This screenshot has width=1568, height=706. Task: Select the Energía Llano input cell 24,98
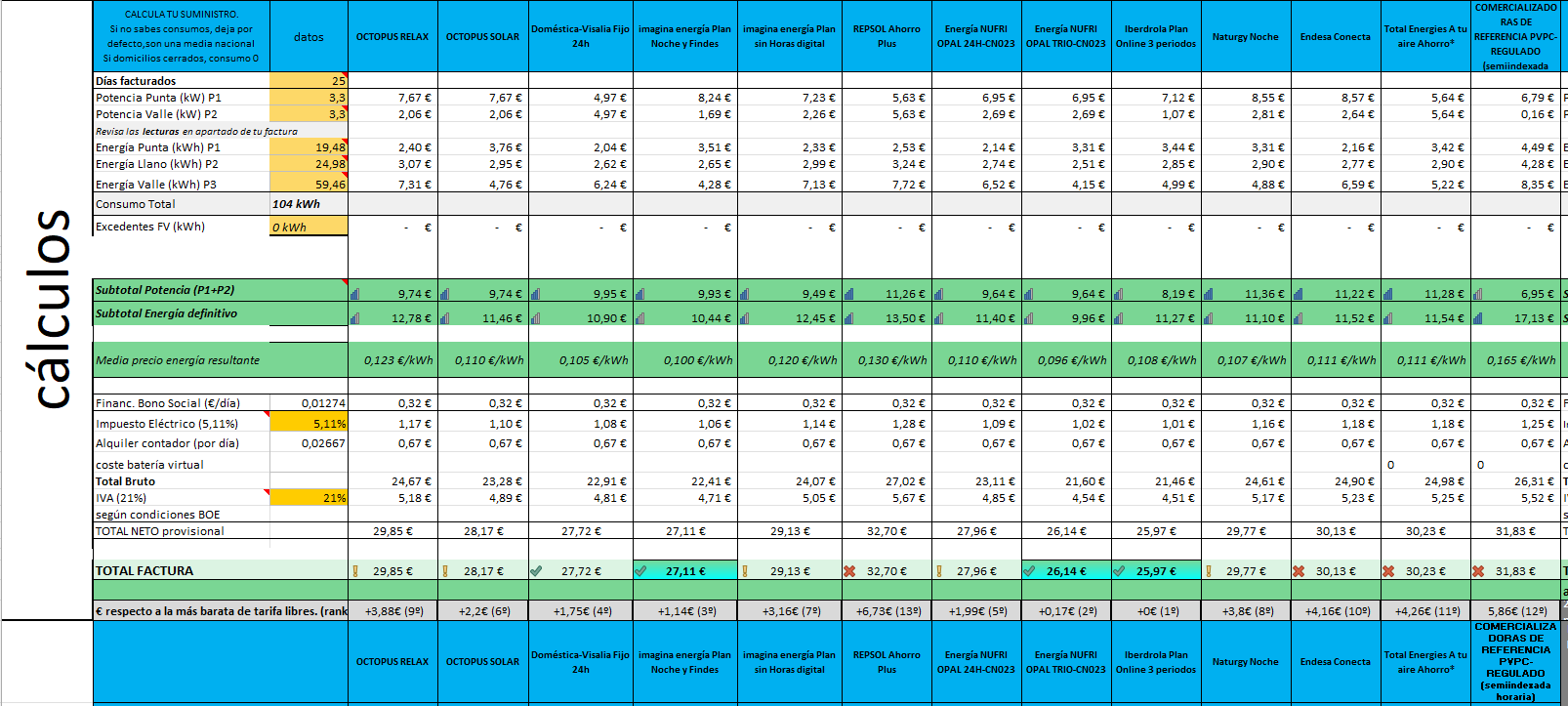click(x=309, y=164)
